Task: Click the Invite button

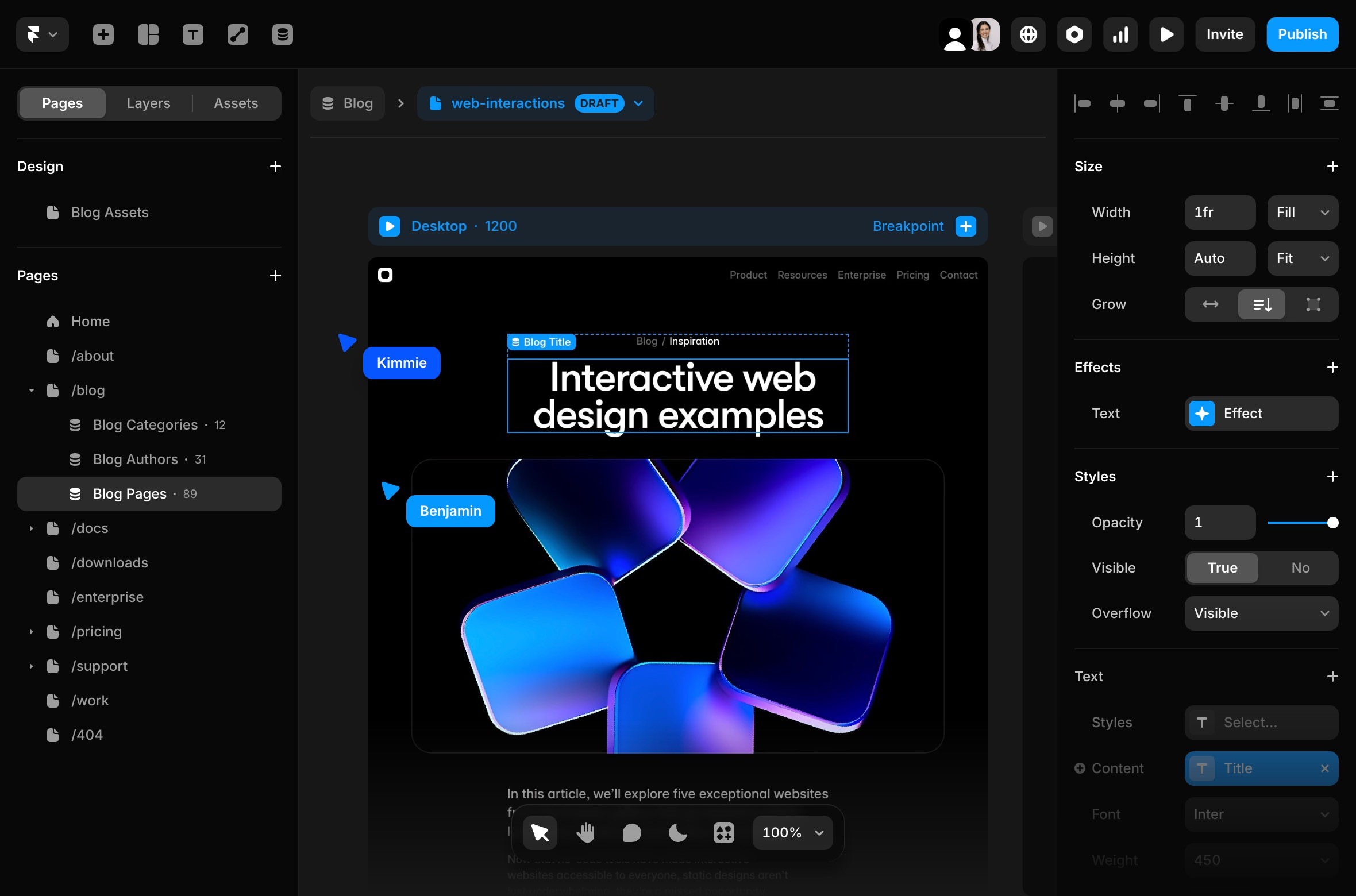Action: (1224, 34)
